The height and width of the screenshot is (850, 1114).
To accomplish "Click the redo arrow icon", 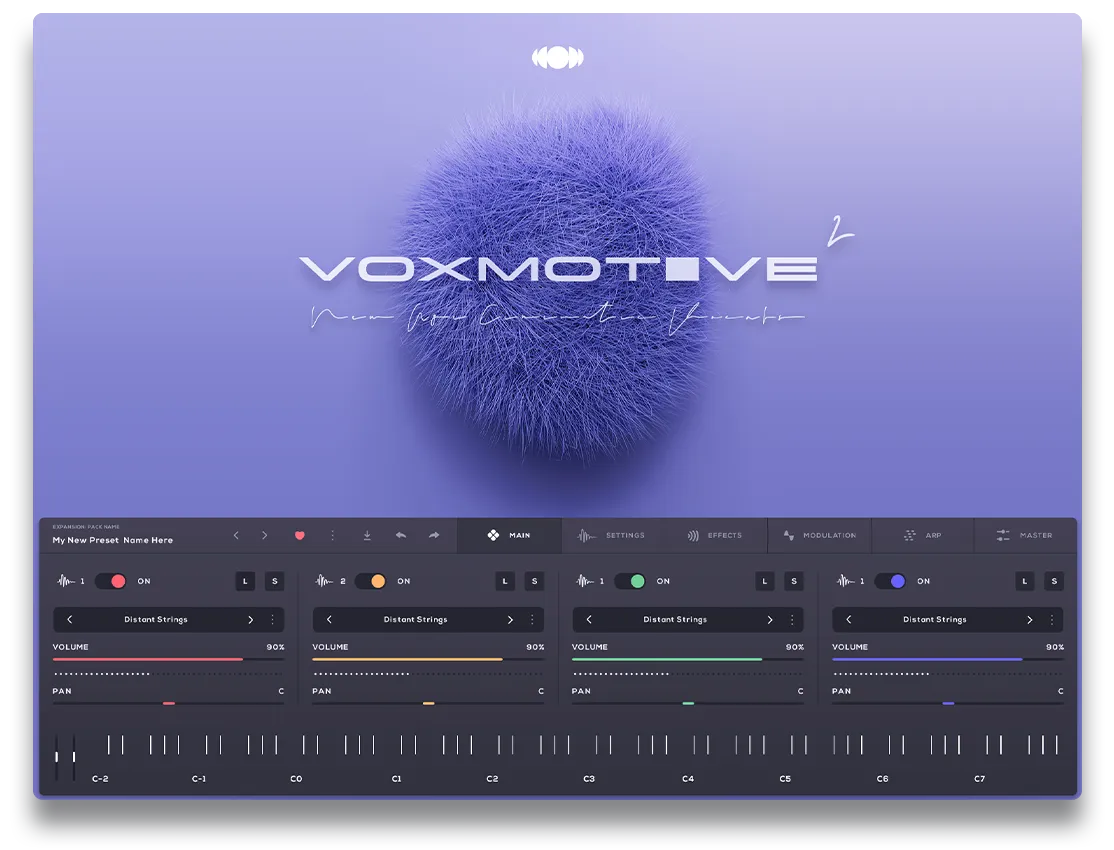I will (x=434, y=535).
